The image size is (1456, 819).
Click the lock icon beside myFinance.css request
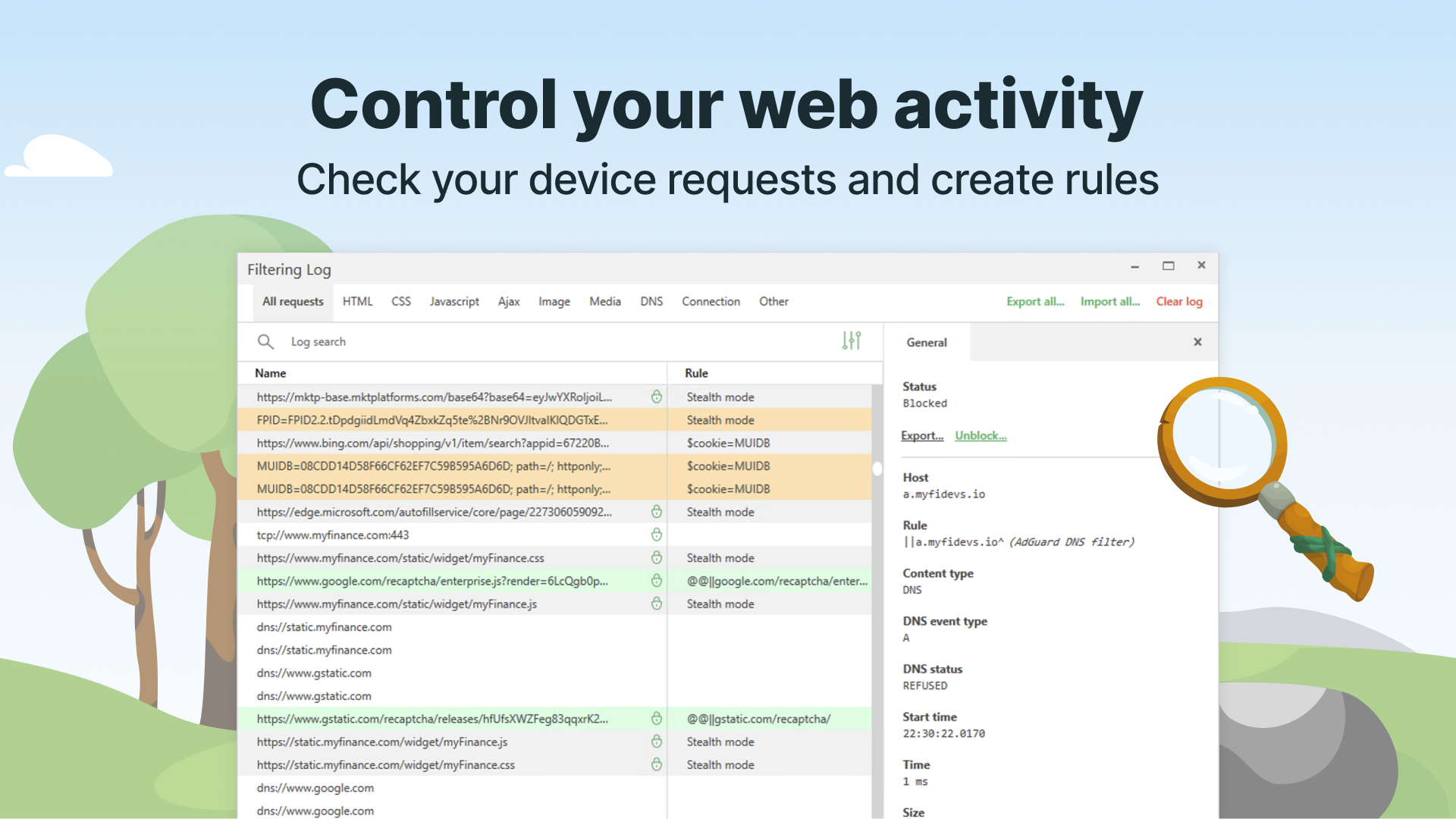657,557
